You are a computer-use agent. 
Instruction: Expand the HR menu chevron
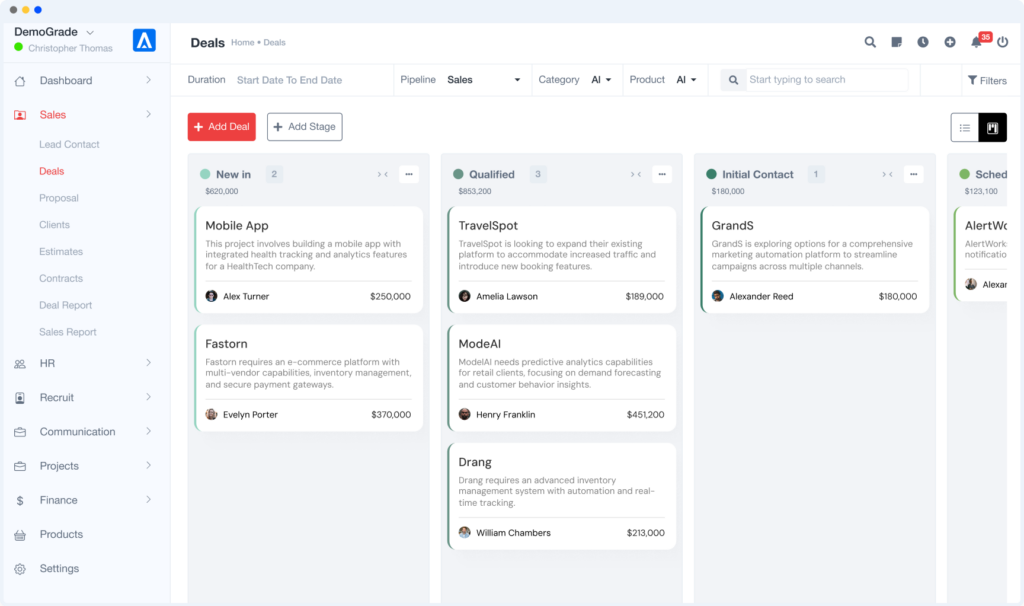tap(149, 363)
